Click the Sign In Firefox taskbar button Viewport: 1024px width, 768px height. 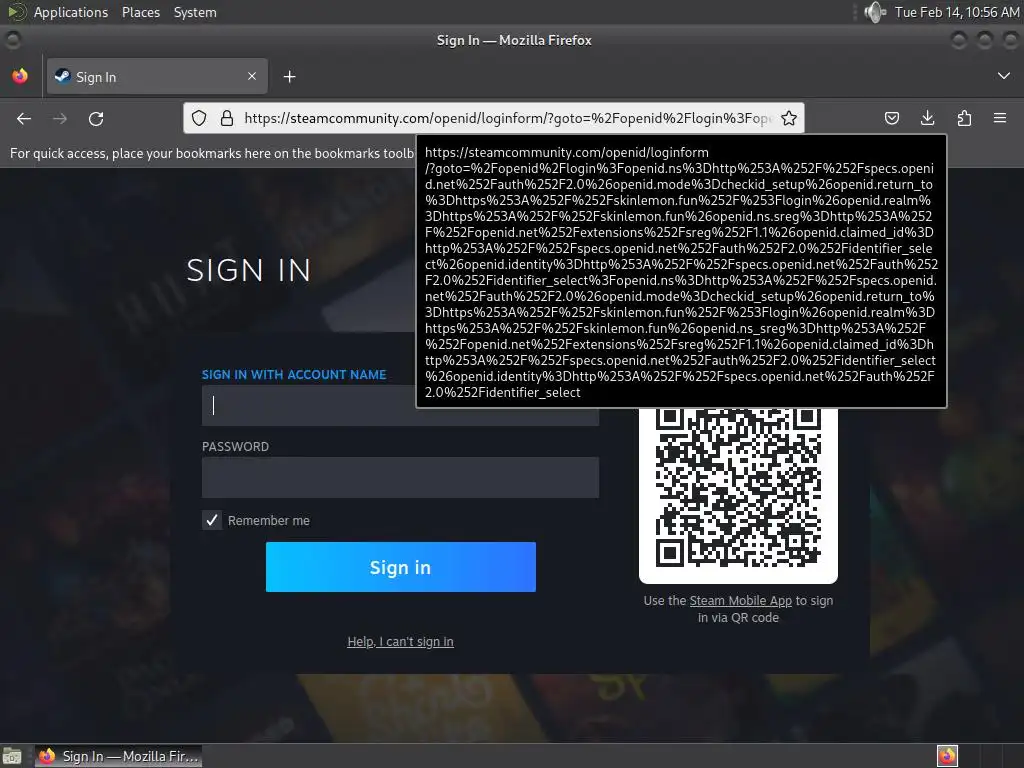(118, 756)
